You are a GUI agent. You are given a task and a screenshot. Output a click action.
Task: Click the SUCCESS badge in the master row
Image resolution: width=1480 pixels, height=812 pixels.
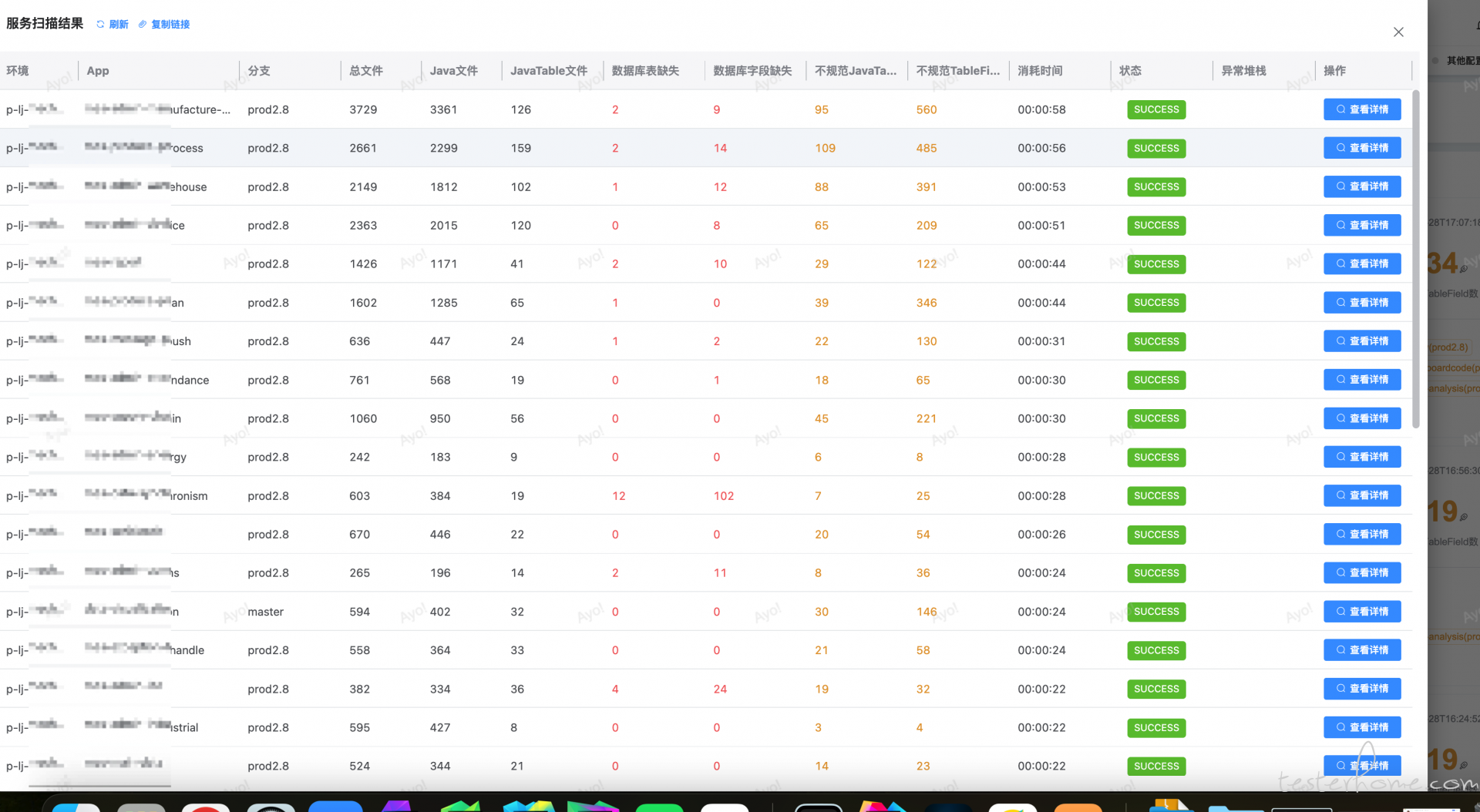[x=1156, y=612]
